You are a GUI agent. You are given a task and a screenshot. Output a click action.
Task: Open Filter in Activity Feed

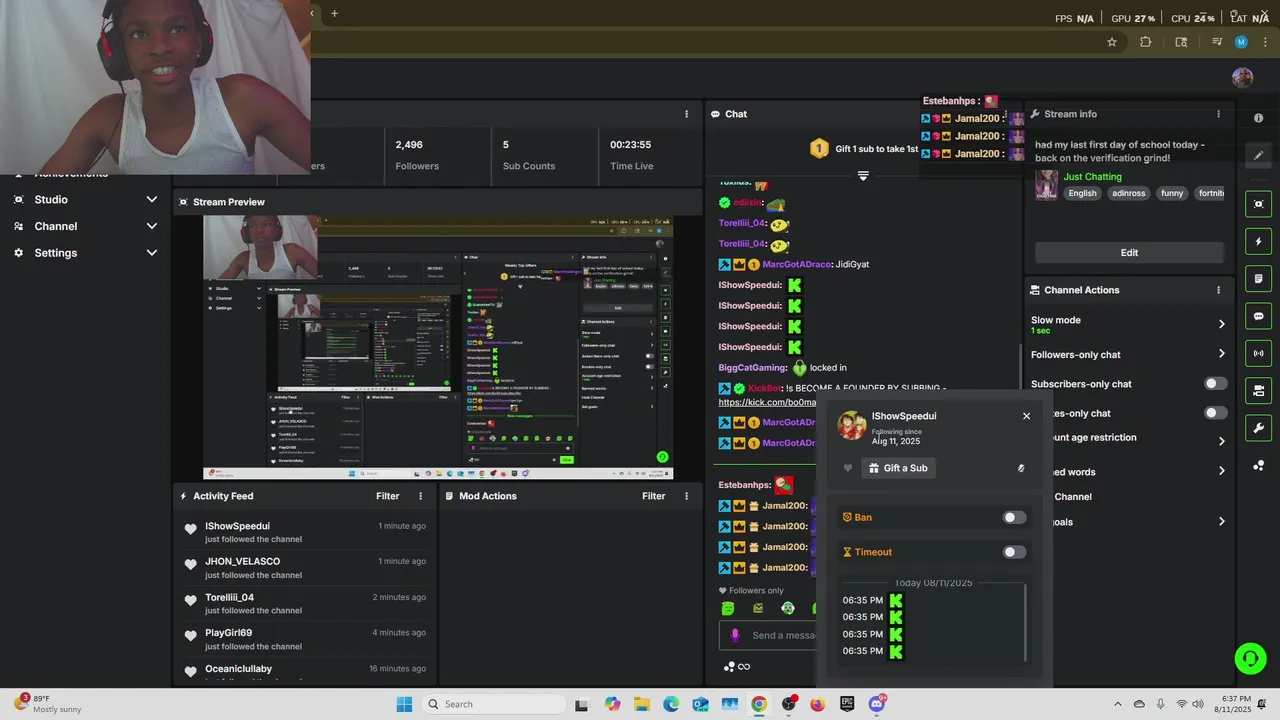point(388,496)
